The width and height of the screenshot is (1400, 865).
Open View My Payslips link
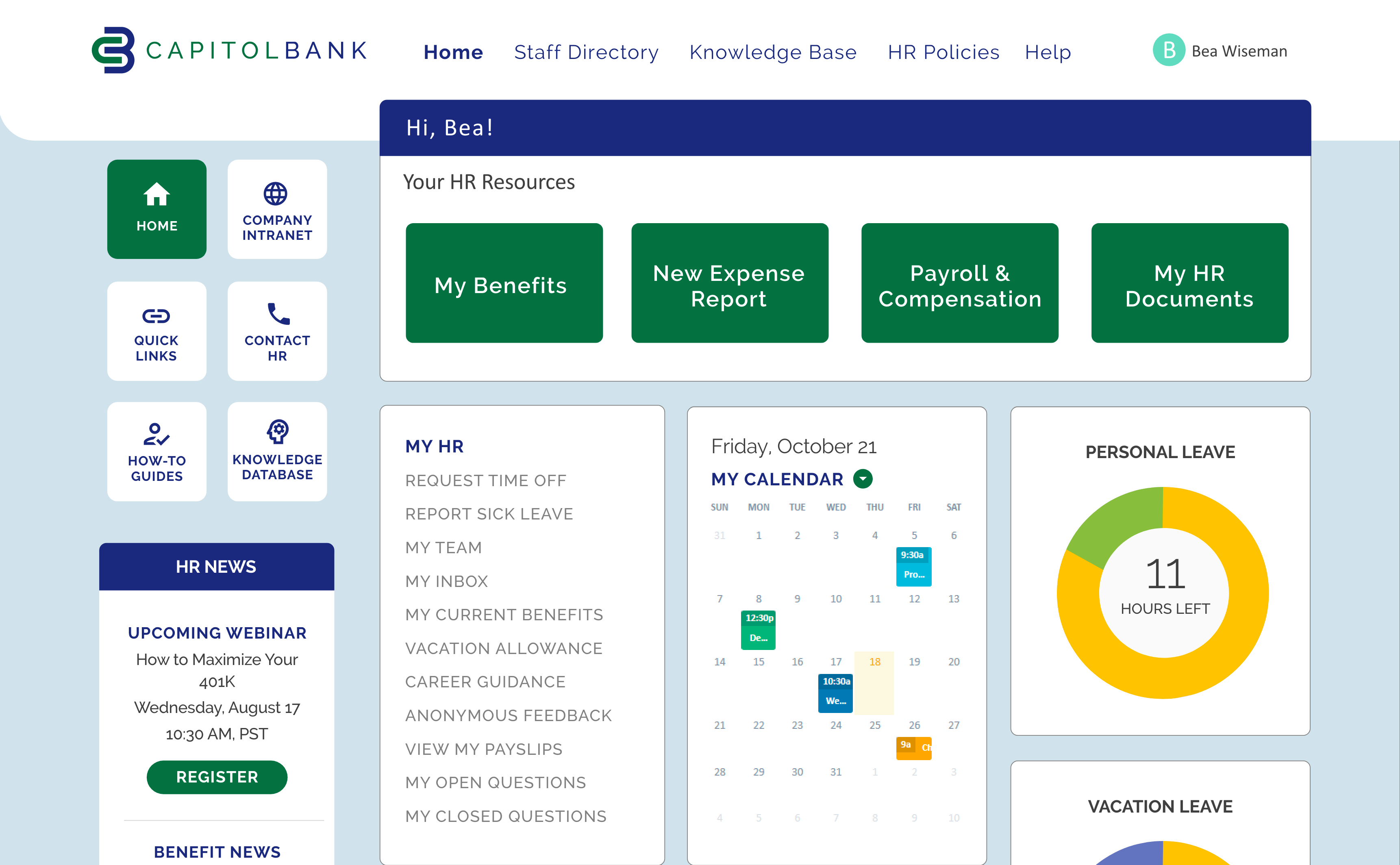(483, 749)
